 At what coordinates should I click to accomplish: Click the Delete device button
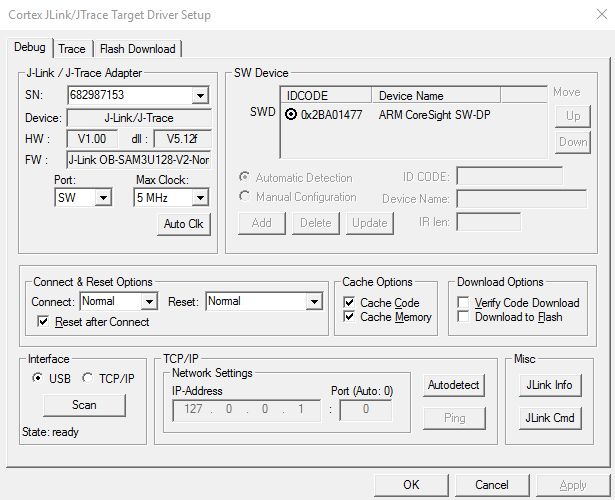316,223
